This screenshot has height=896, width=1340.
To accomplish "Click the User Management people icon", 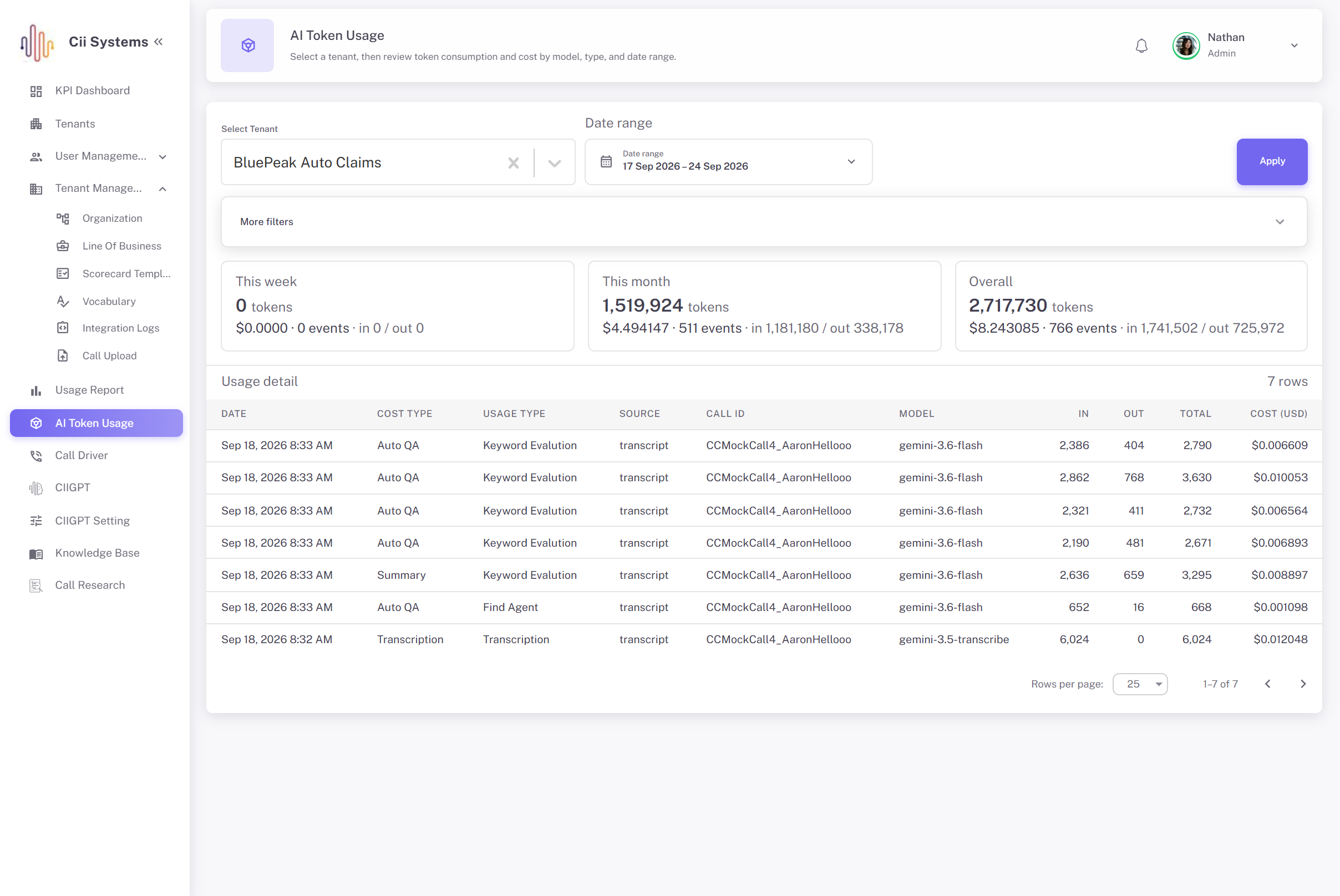I will coord(36,156).
